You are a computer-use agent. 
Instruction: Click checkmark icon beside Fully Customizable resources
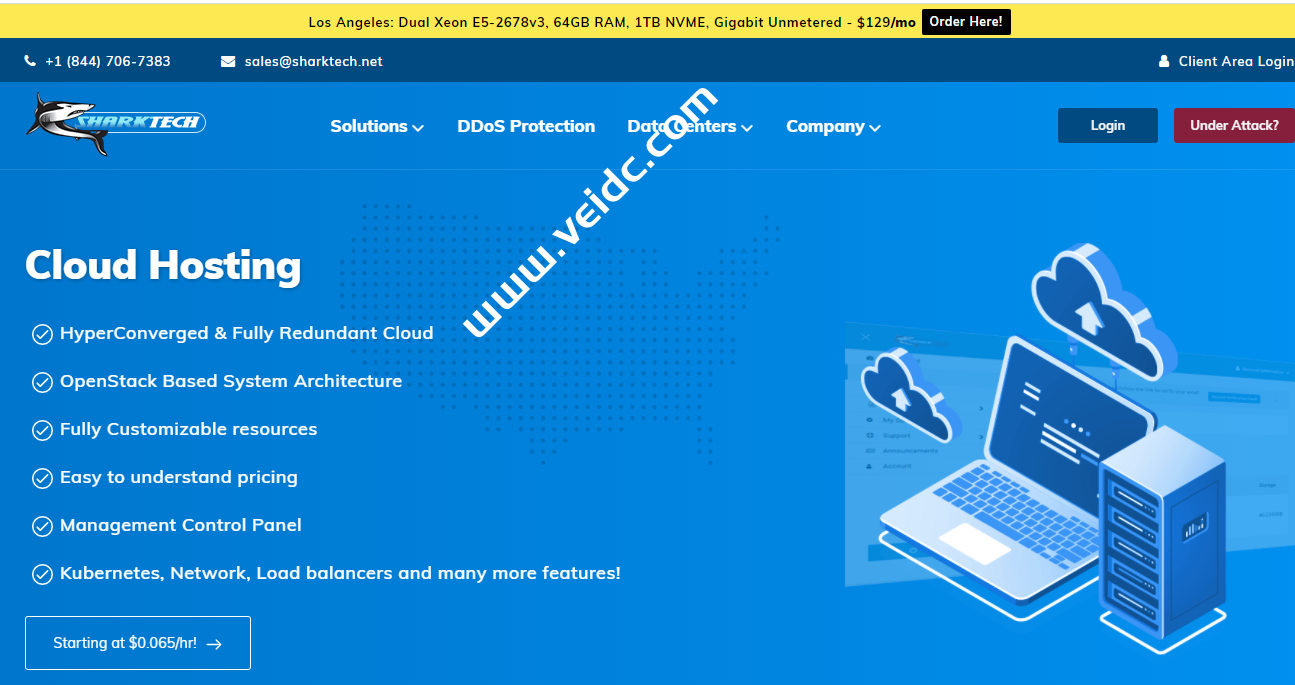[42, 430]
